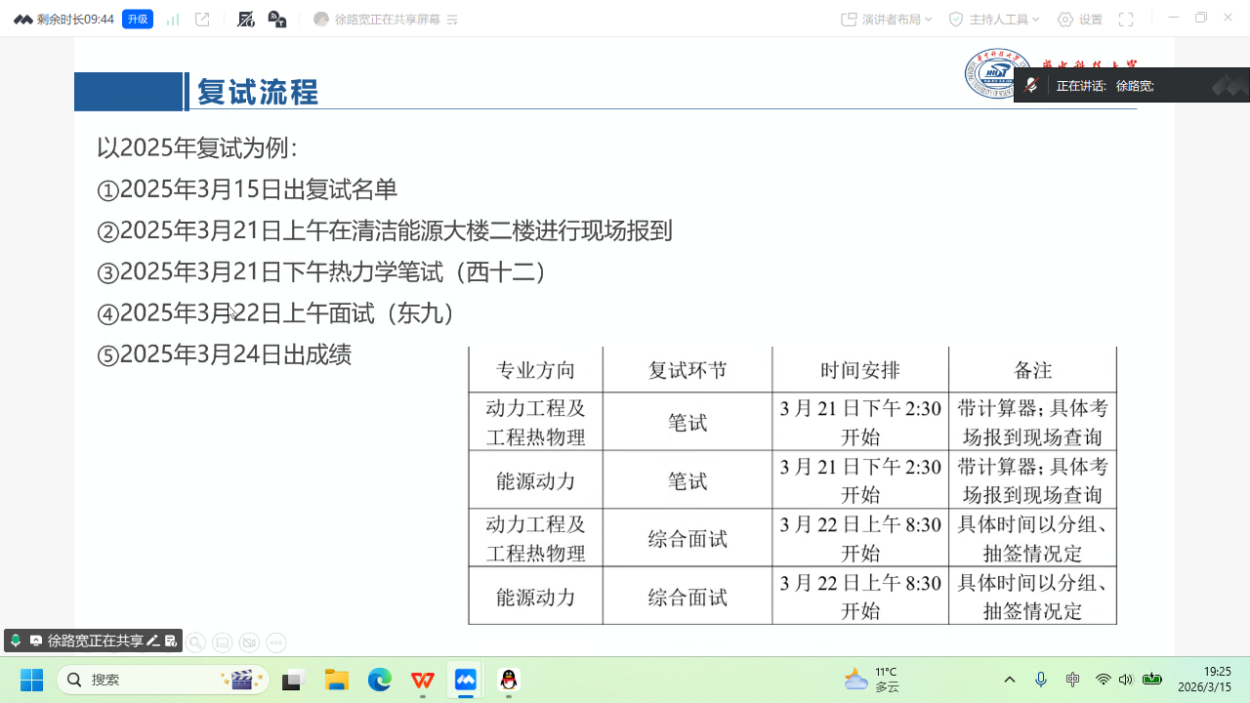The height and width of the screenshot is (703, 1250).
Task: Check the network signal strength icon
Action: [173, 19]
